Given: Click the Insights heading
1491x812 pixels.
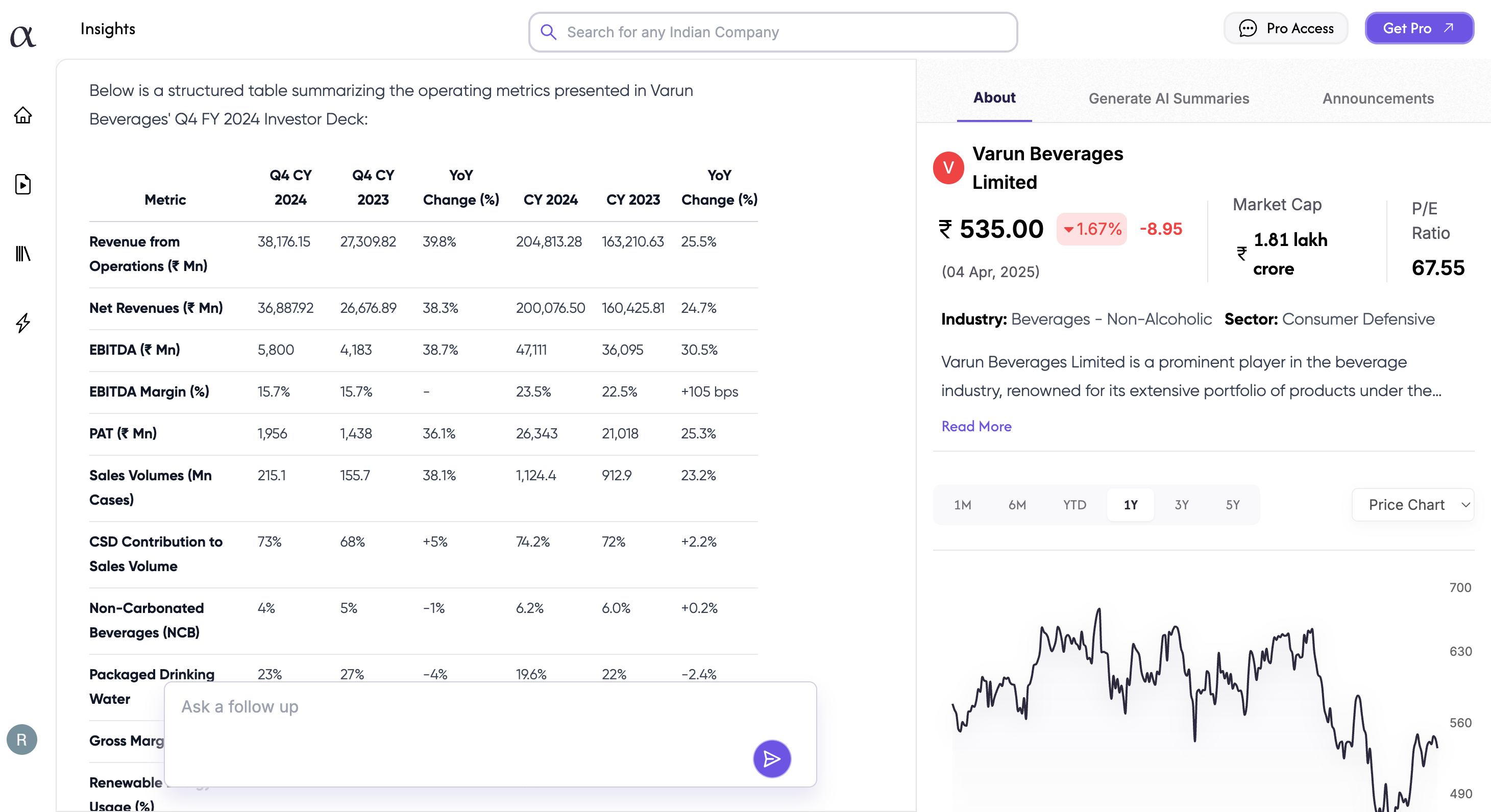Looking at the screenshot, I should pyautogui.click(x=108, y=29).
